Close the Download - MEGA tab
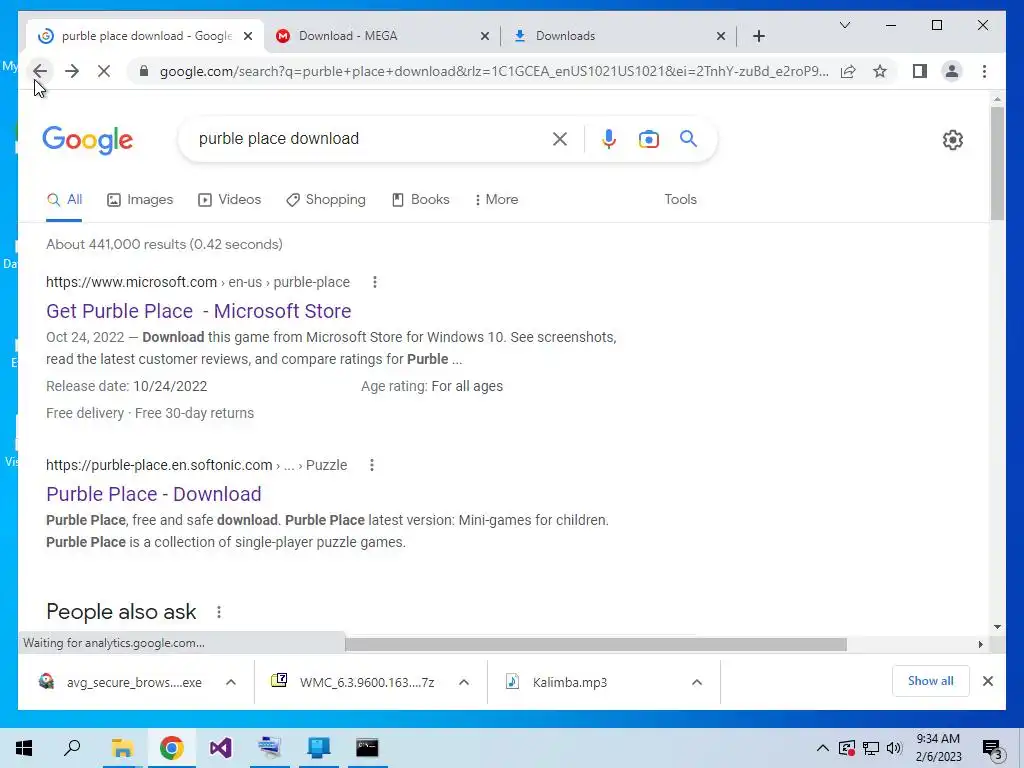Viewport: 1024px width, 768px height. click(x=485, y=36)
